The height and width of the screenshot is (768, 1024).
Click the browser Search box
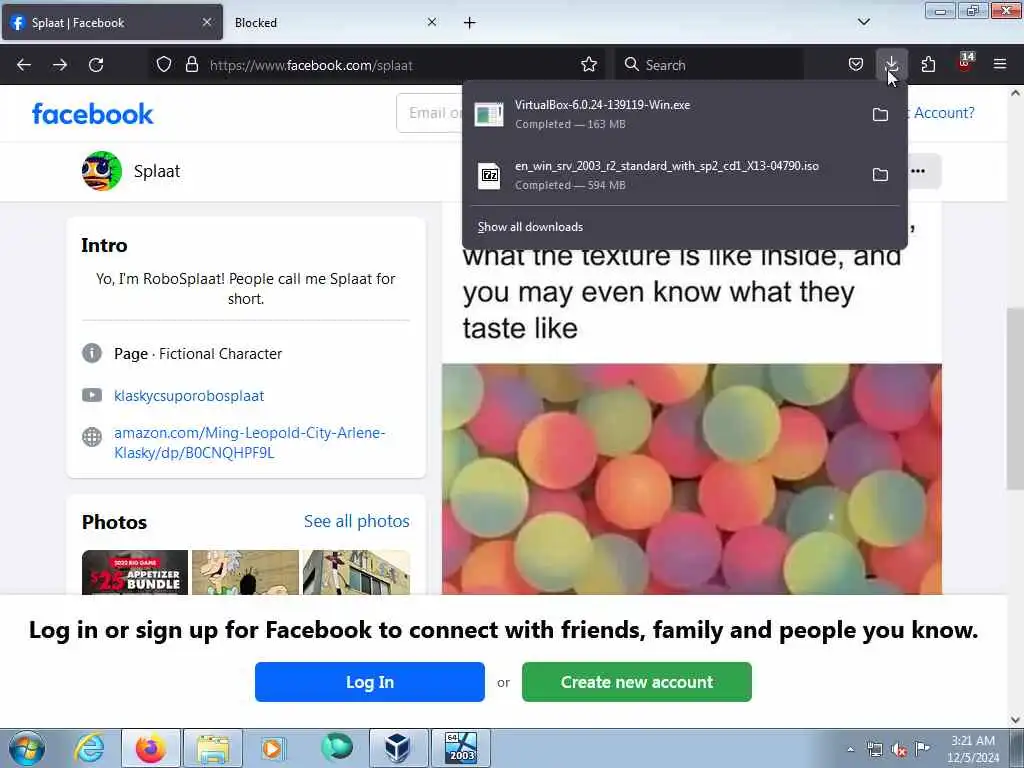(x=709, y=65)
